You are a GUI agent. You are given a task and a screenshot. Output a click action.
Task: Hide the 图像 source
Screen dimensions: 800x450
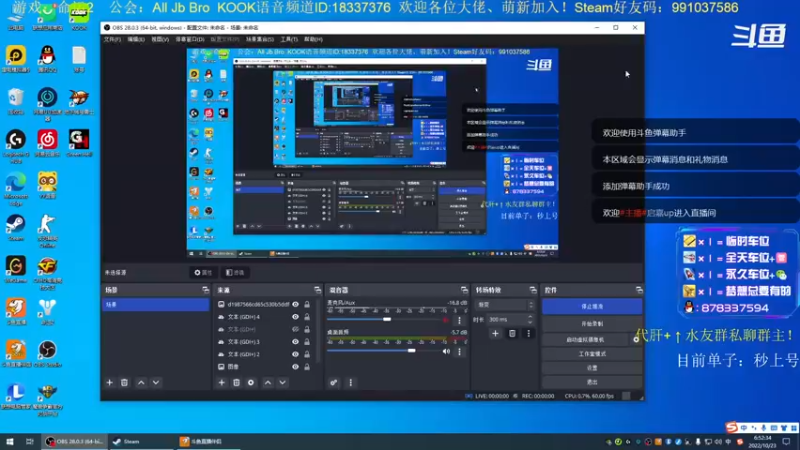coord(295,367)
